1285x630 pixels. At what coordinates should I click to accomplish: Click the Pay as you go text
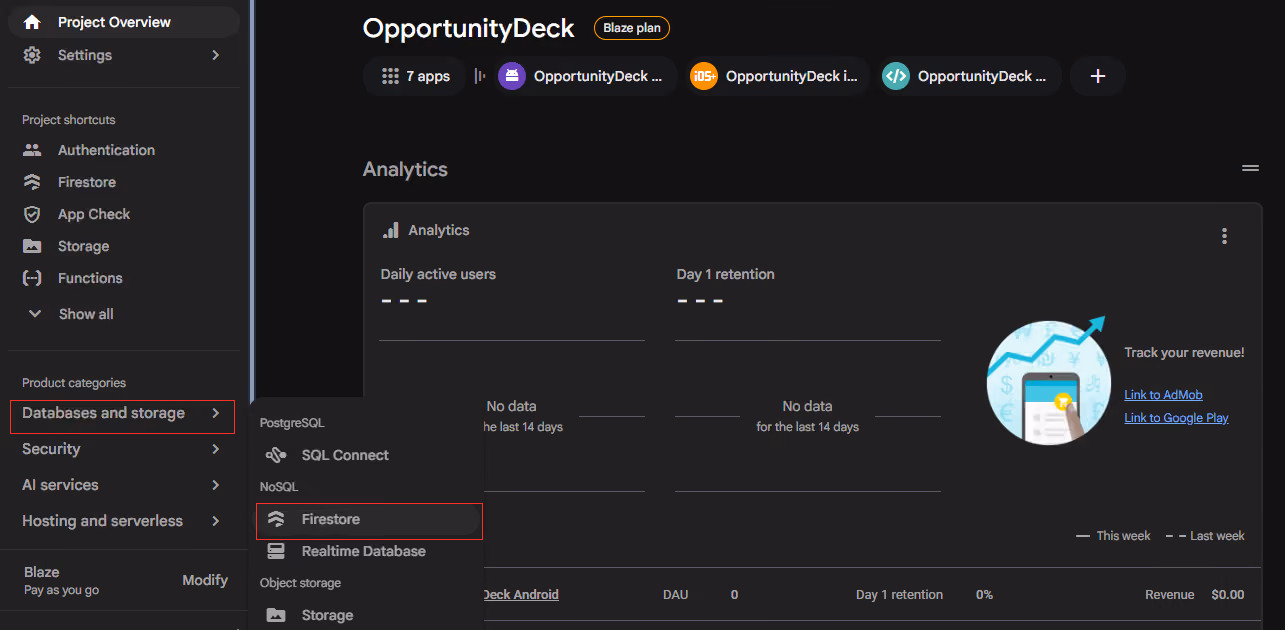point(61,590)
